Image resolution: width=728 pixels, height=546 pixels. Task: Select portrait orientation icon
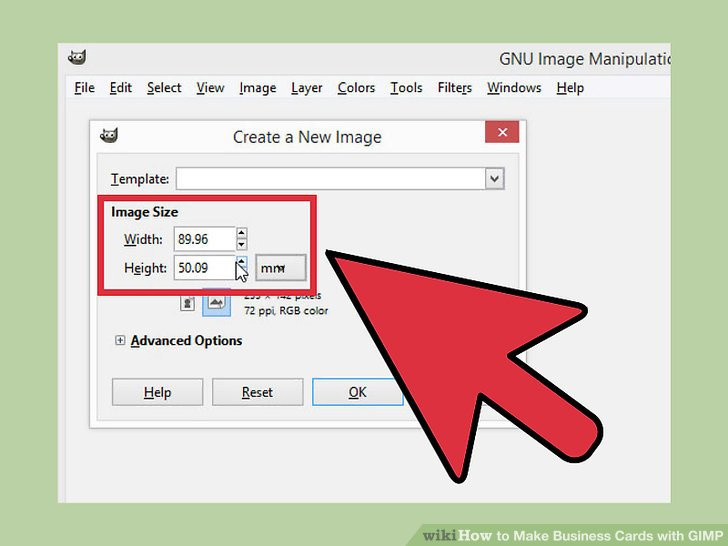click(187, 304)
